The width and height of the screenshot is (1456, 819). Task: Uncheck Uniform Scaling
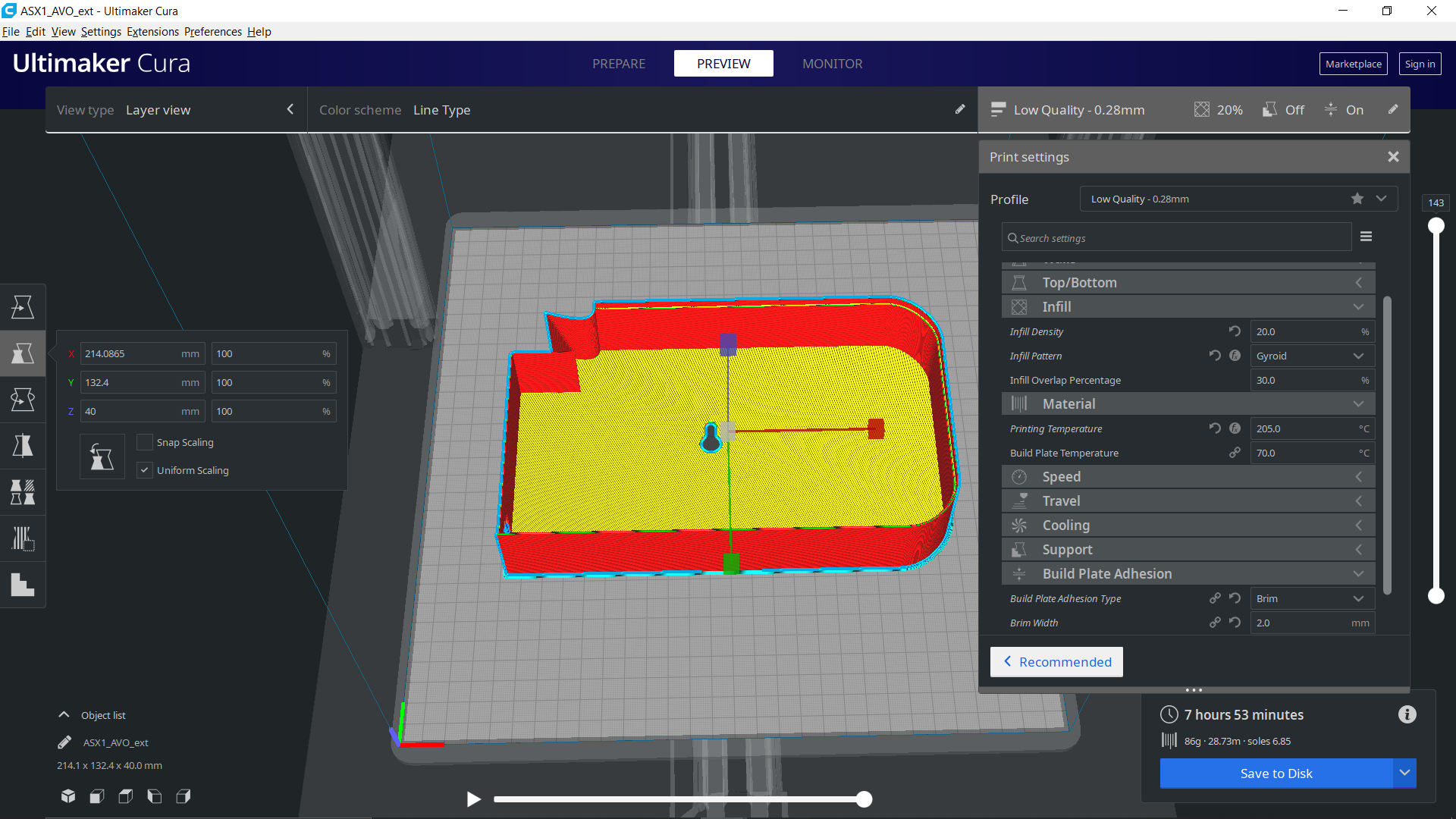coord(145,470)
